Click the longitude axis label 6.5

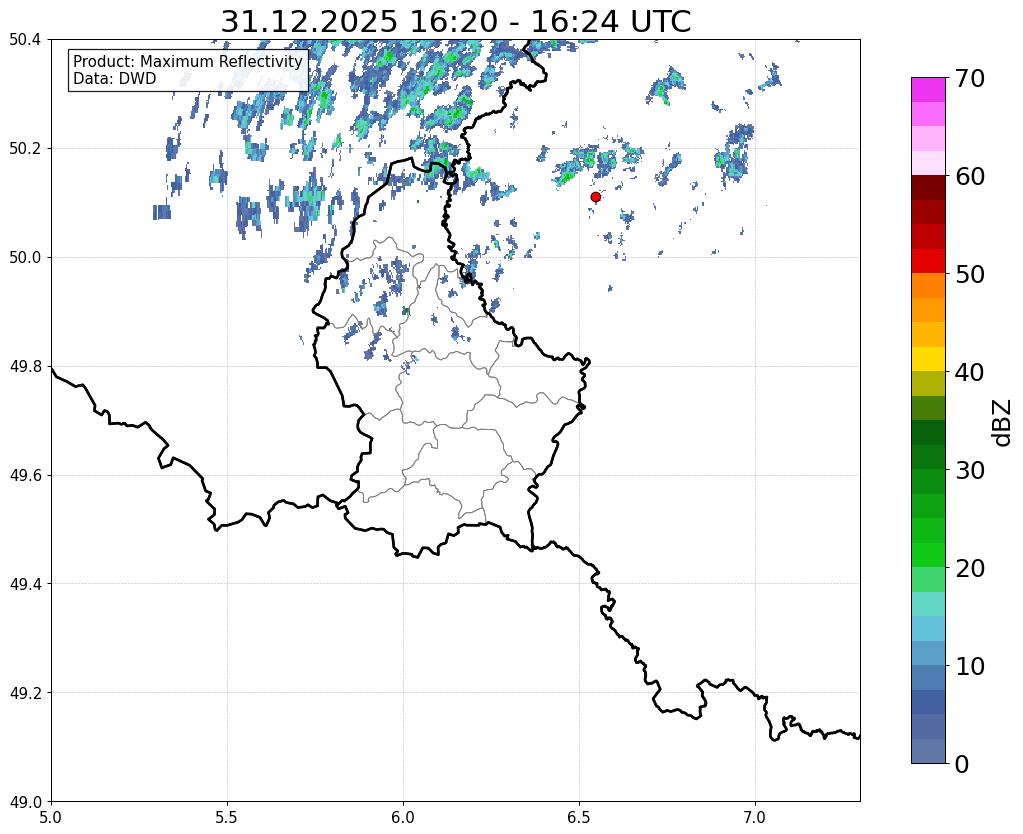[x=579, y=817]
